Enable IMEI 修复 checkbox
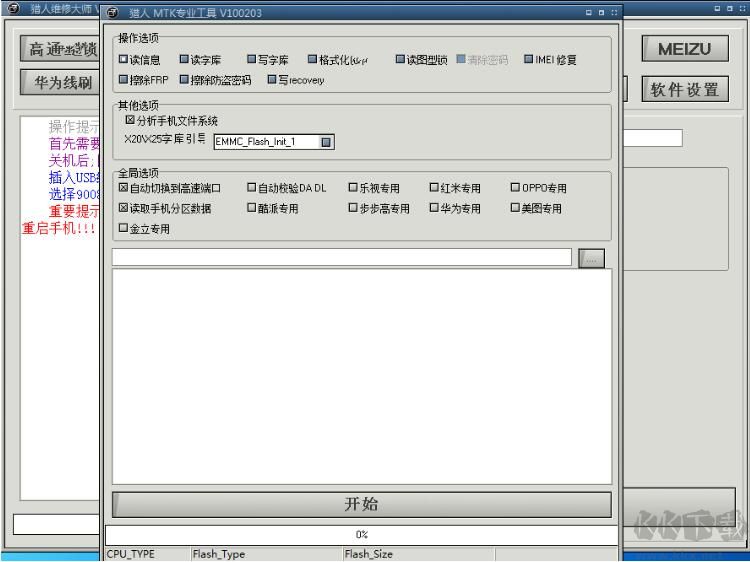The width and height of the screenshot is (750, 562). [529, 59]
